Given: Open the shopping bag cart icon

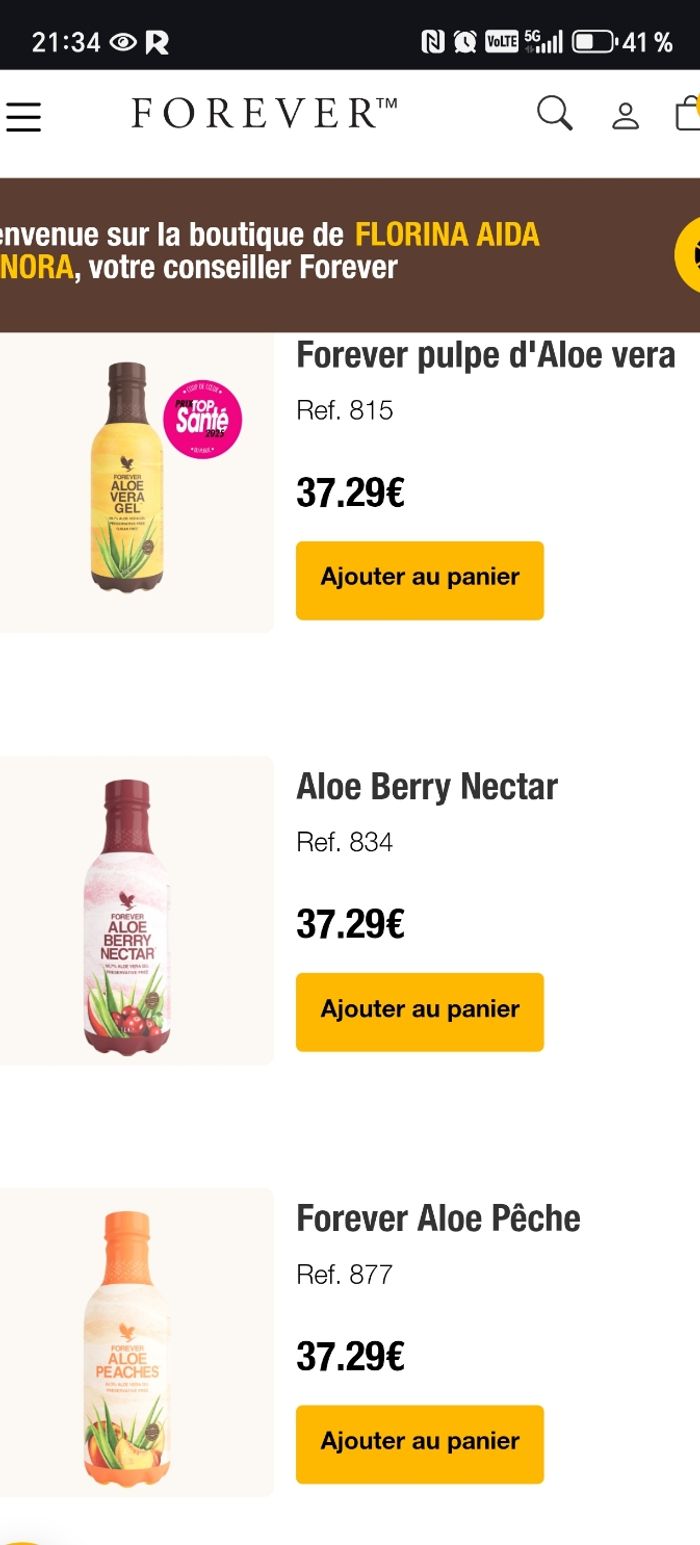Looking at the screenshot, I should pyautogui.click(x=688, y=113).
